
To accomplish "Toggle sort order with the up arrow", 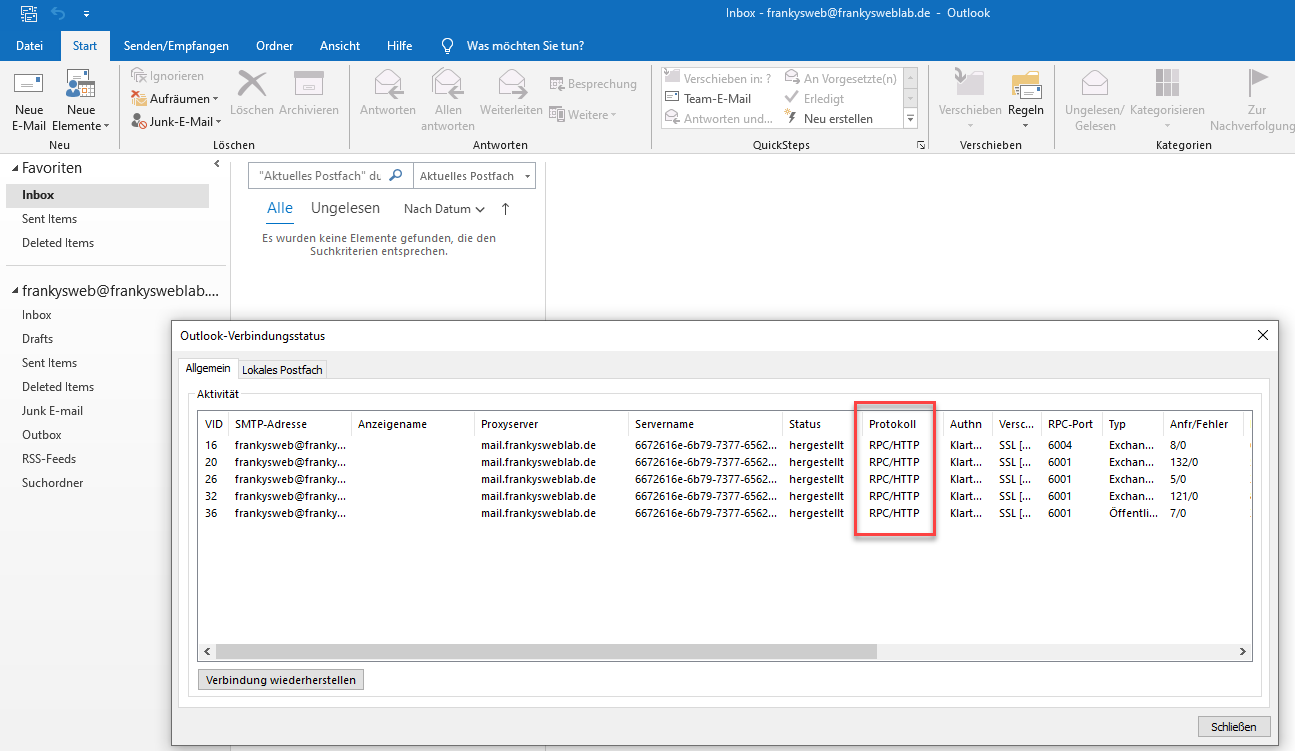I will [505, 208].
